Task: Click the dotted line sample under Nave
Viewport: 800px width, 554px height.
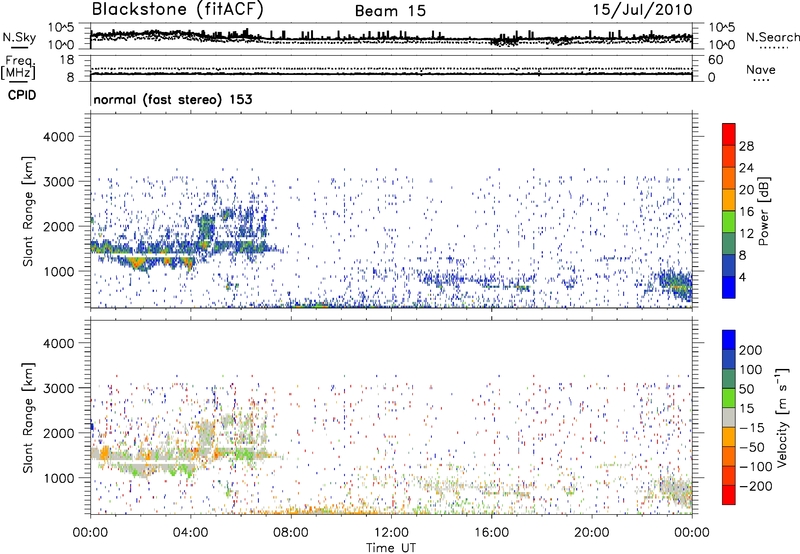Action: tap(761, 81)
